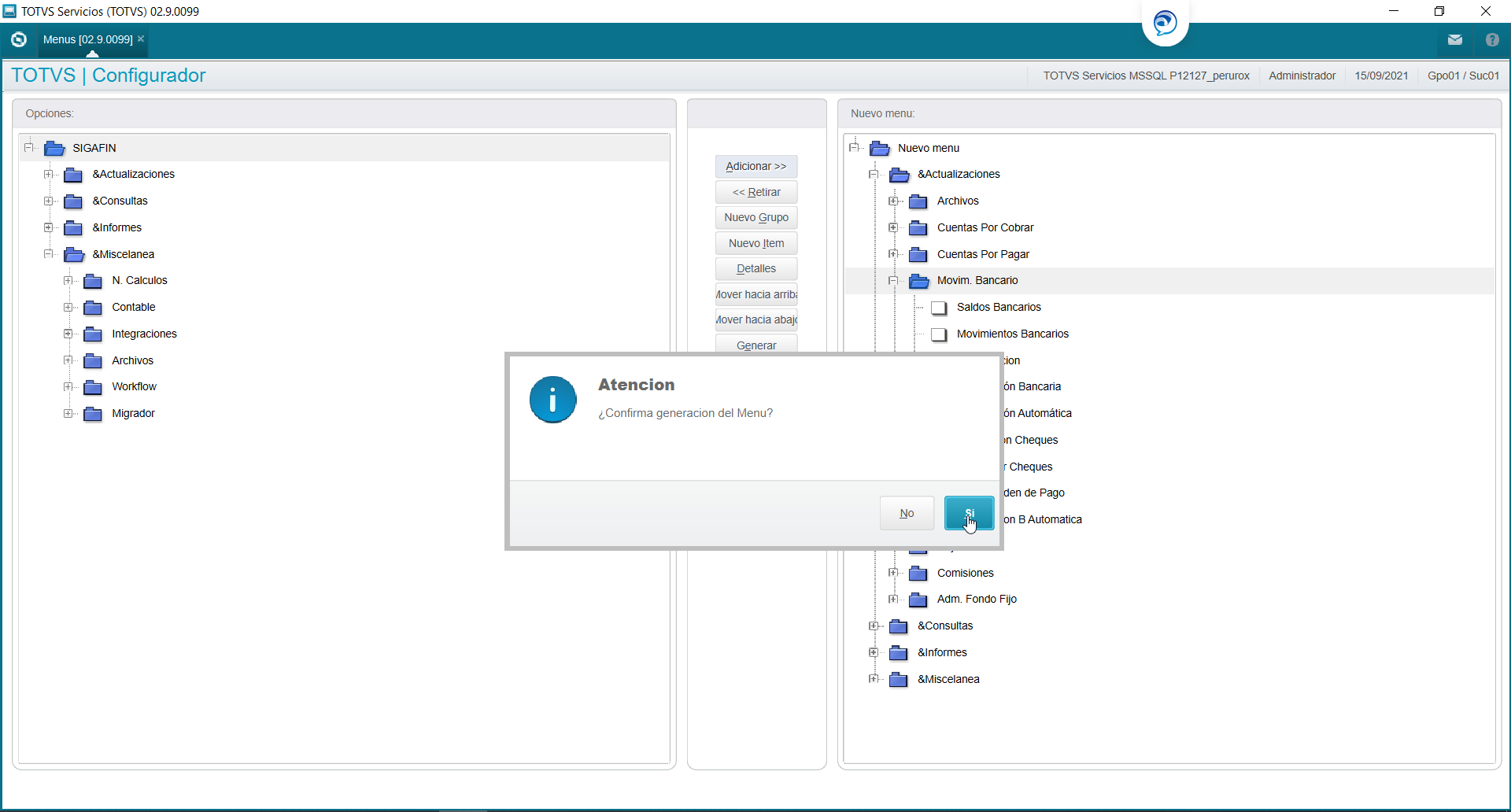
Task: Expand &Consultas in Opciones tree
Action: [49, 201]
